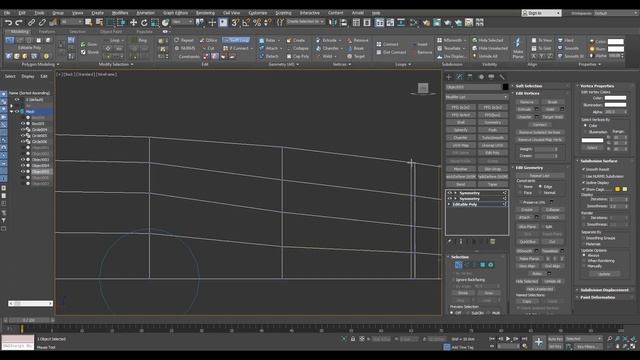The image size is (640, 360).
Task: Click the TurboSmooth modifier button
Action: tap(493, 138)
